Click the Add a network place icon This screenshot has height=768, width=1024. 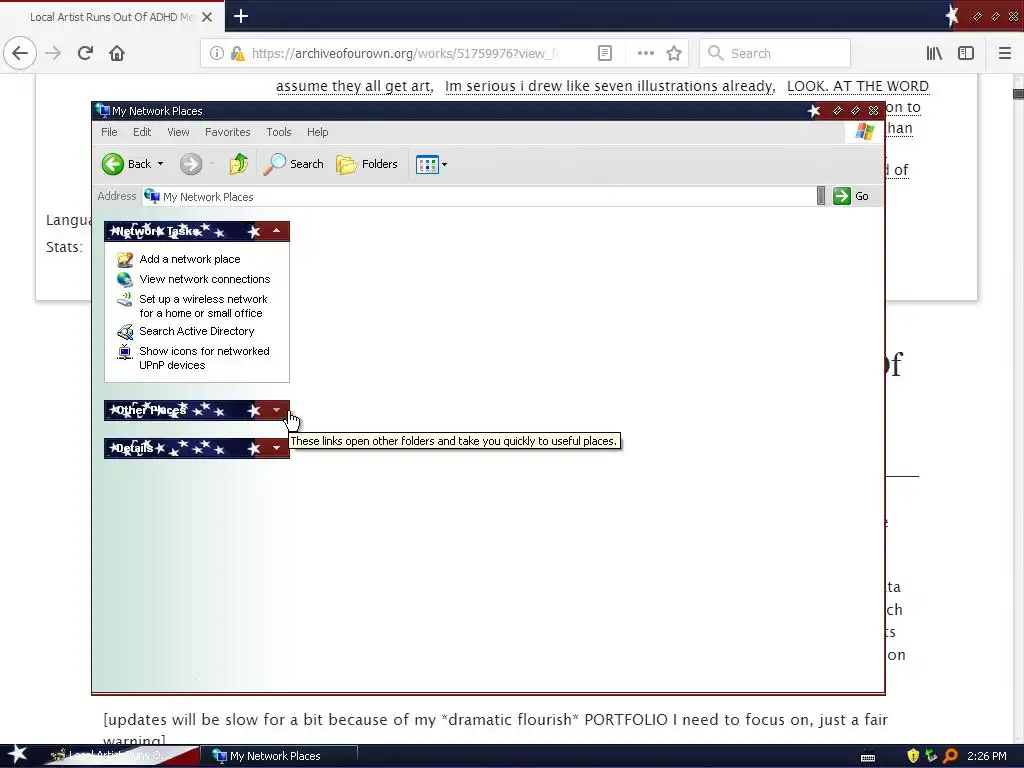[x=125, y=259]
